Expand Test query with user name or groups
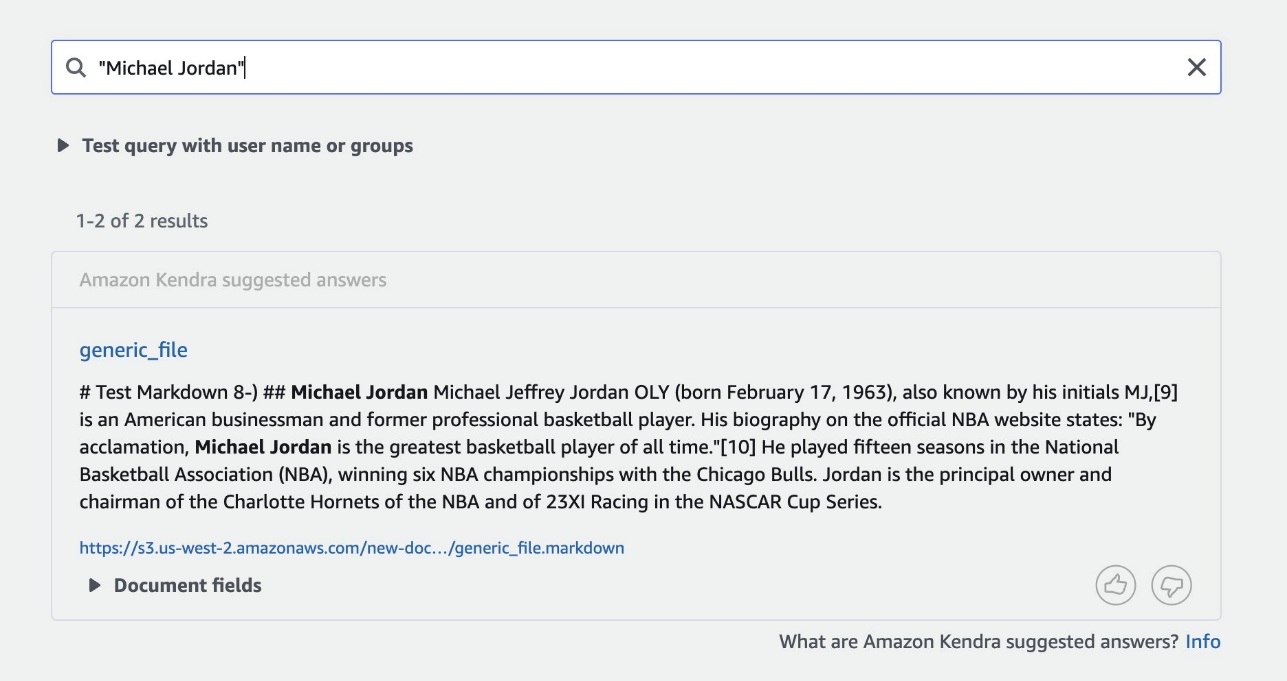Viewport: 1287px width, 681px height. pyautogui.click(x=235, y=146)
